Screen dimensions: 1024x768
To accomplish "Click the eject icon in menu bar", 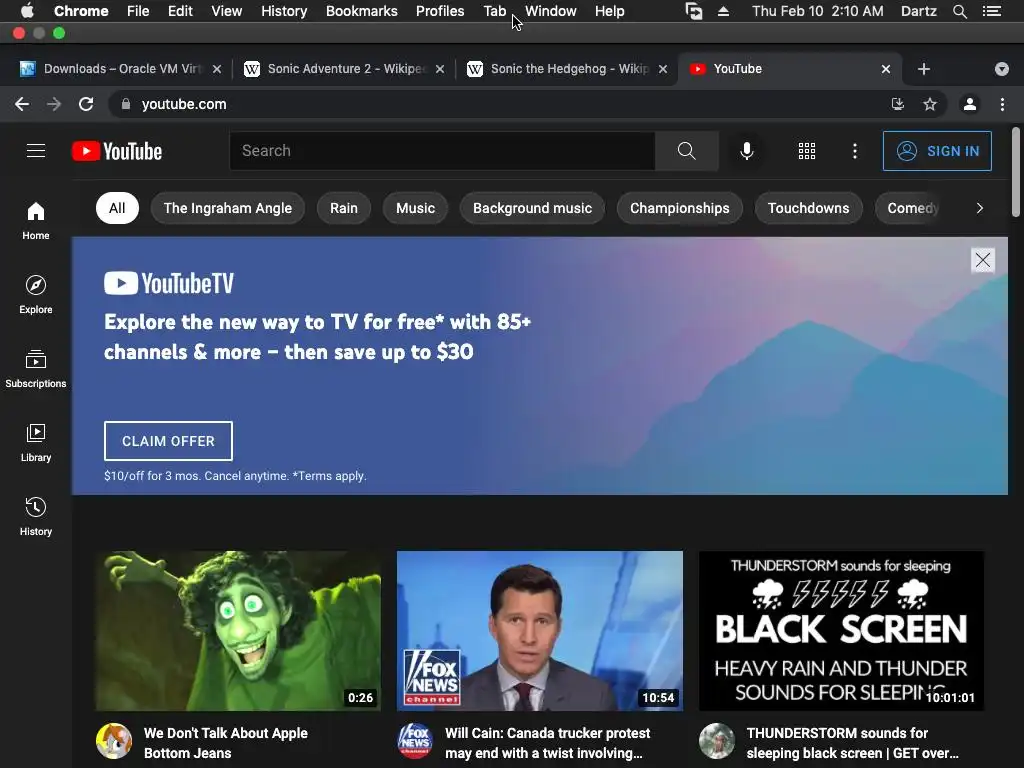I will pos(723,11).
